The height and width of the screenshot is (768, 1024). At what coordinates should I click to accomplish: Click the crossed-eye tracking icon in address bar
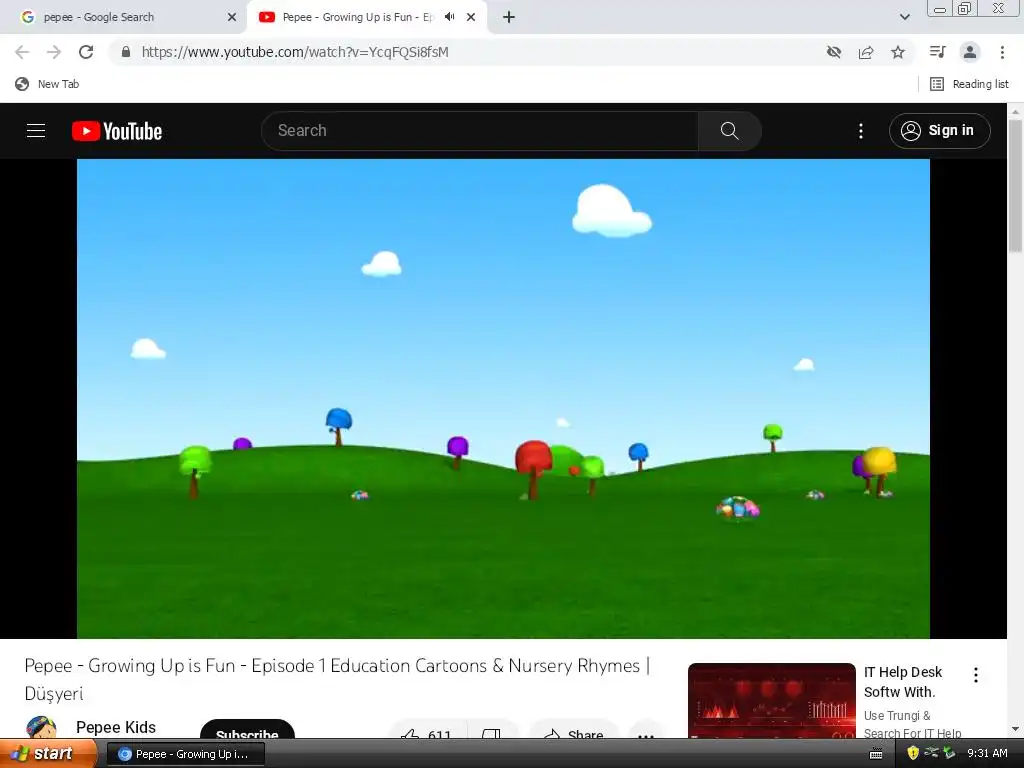834,52
